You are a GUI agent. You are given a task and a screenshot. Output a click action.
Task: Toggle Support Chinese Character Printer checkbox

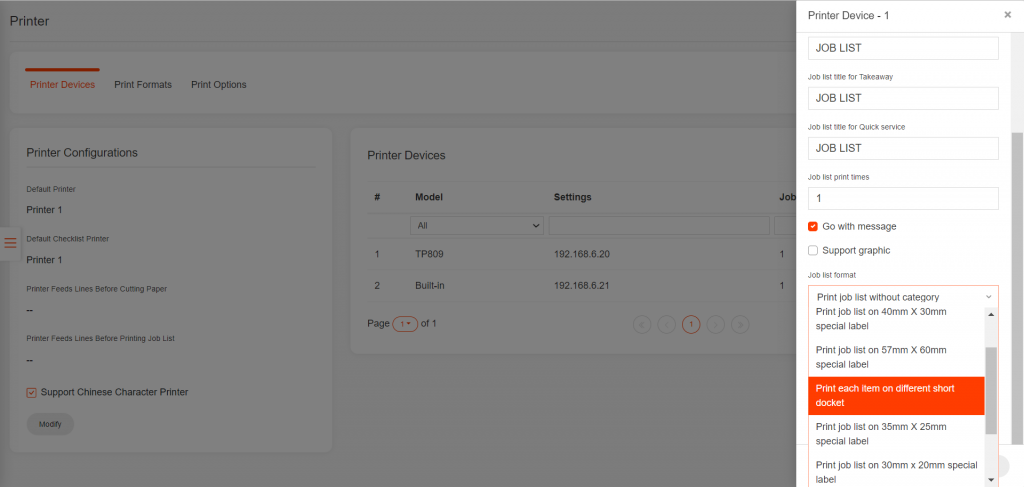(x=32, y=392)
